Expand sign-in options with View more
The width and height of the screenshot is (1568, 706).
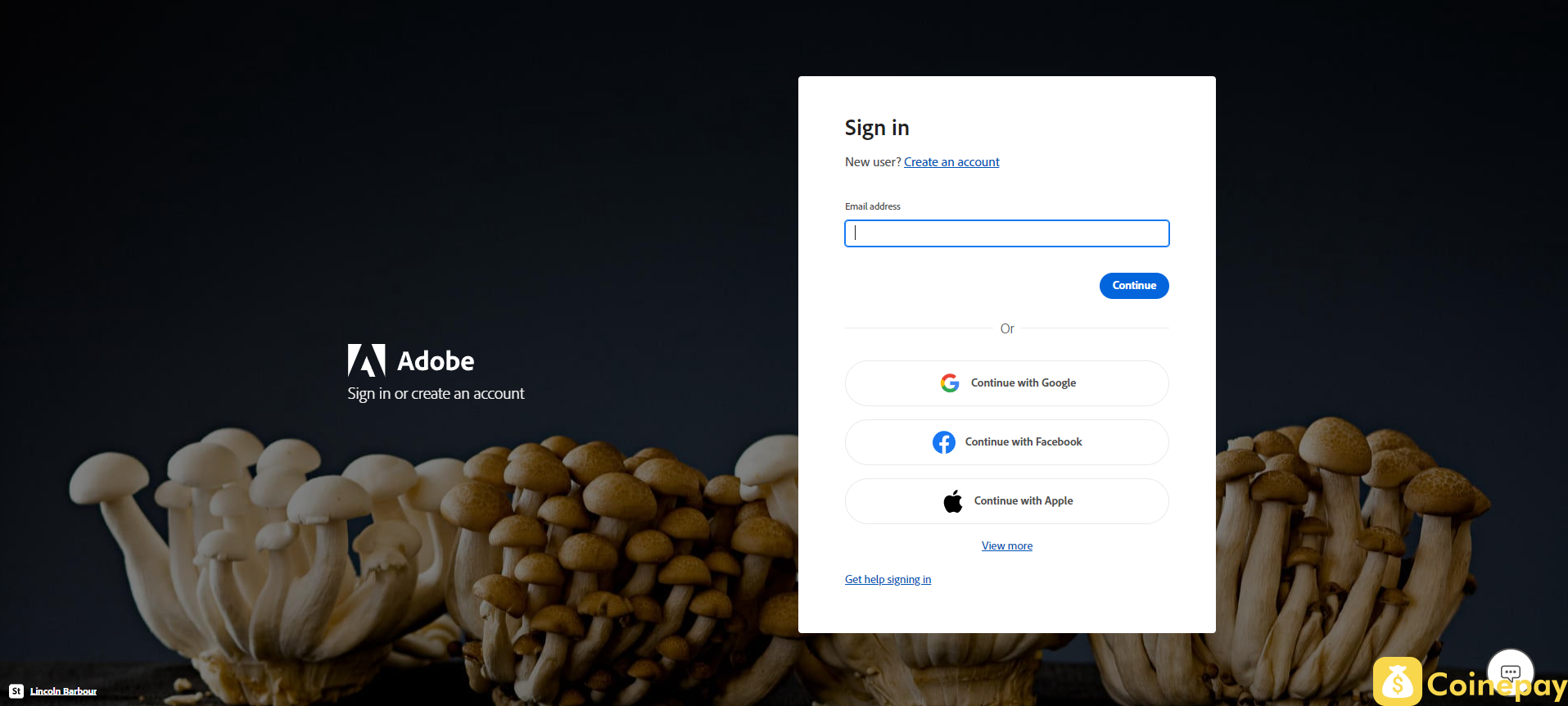tap(1007, 546)
